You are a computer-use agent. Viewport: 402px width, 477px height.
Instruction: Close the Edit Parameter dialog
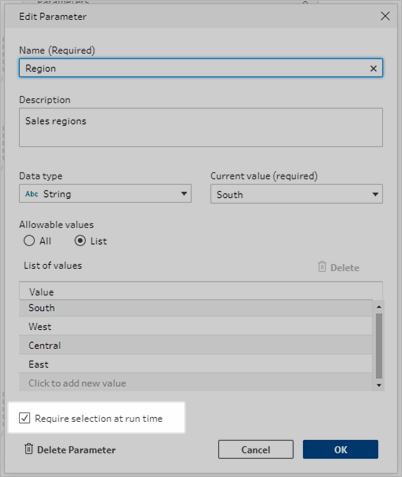[x=385, y=16]
